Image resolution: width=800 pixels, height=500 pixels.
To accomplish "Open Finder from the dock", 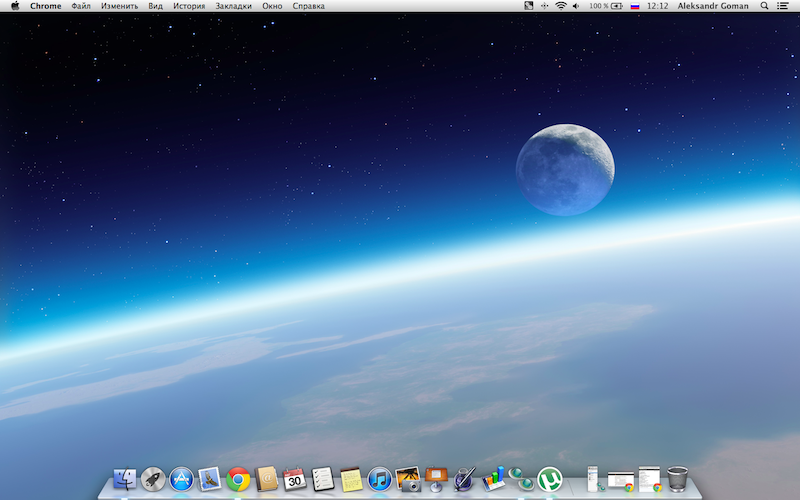I will (x=125, y=479).
